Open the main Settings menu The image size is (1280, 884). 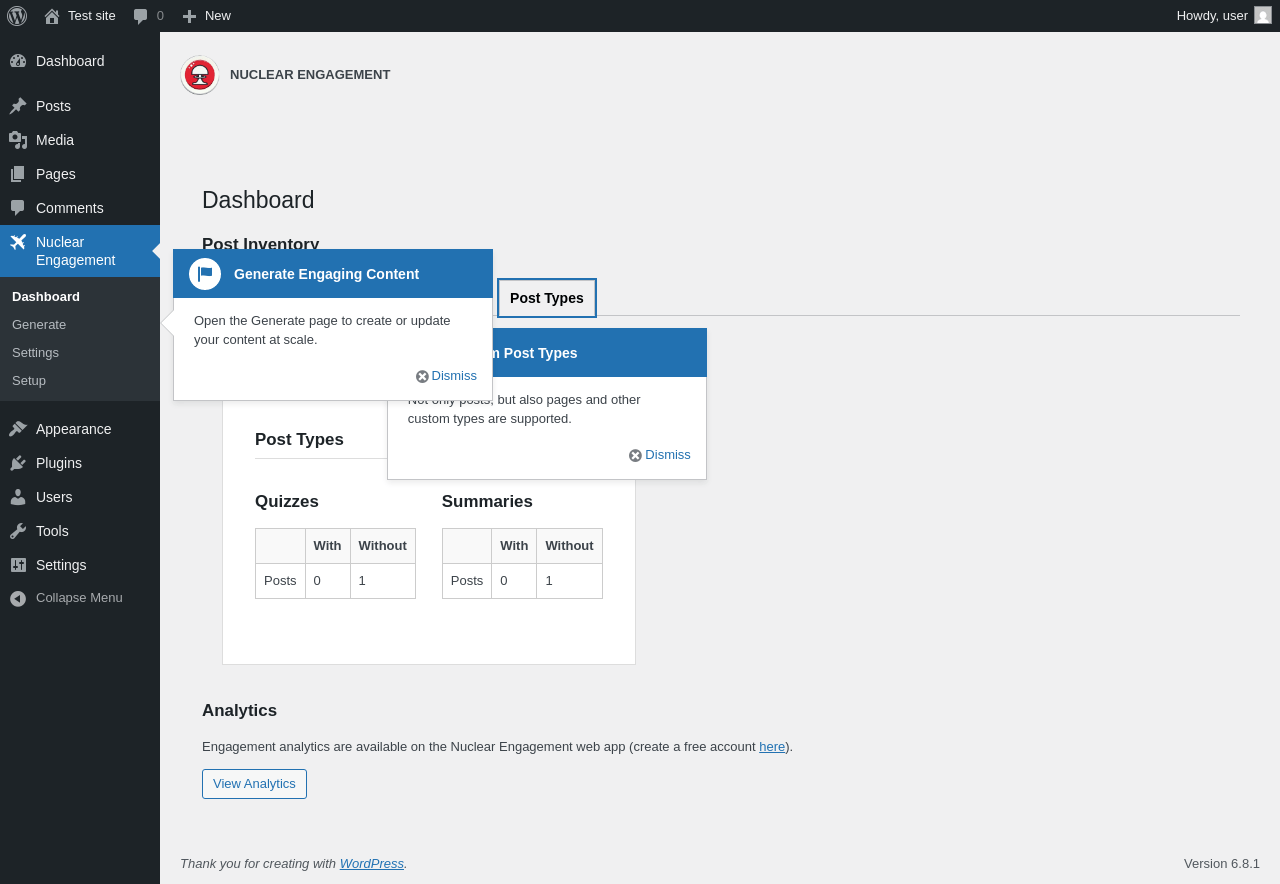(x=80, y=565)
